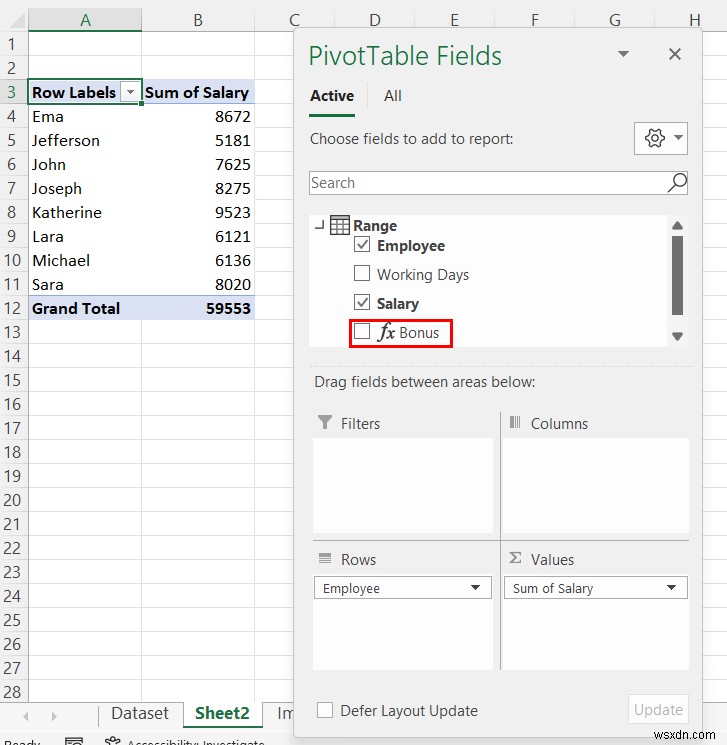Click the Filters funnel icon
The height and width of the screenshot is (745, 727).
[x=325, y=422]
